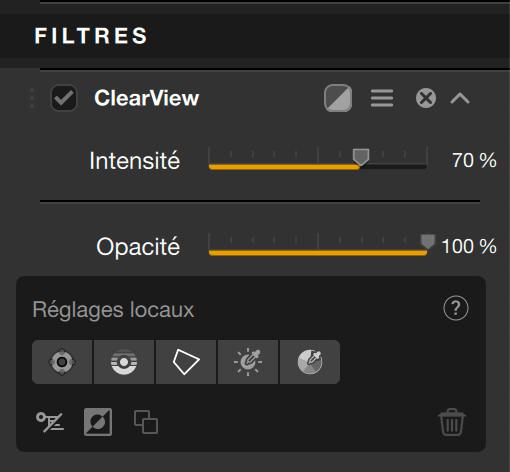Click the Intensité 70 % value field
The width and height of the screenshot is (510, 472).
474,160
